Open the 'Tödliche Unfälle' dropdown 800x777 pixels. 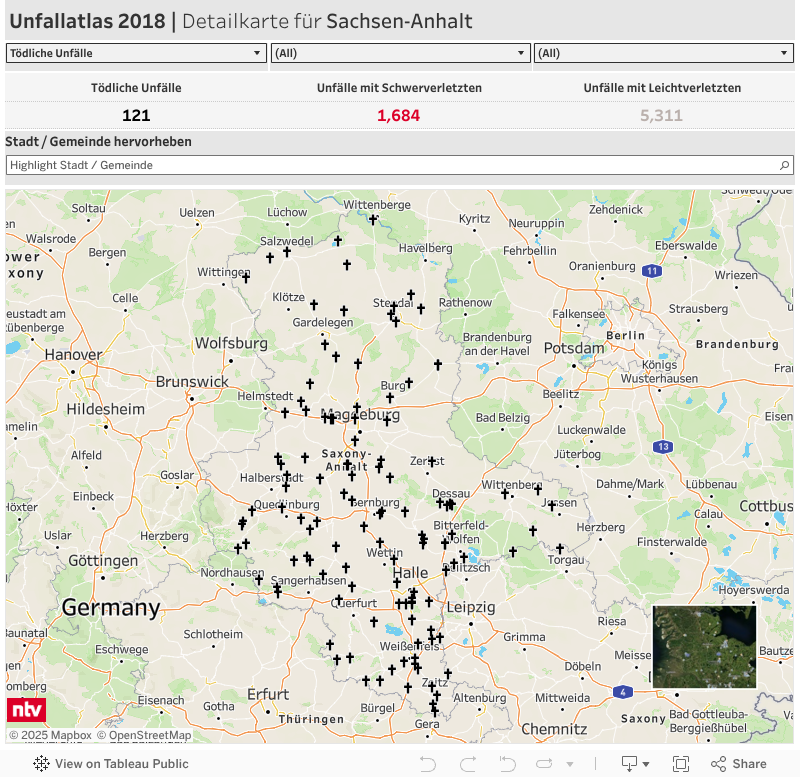[x=135, y=53]
